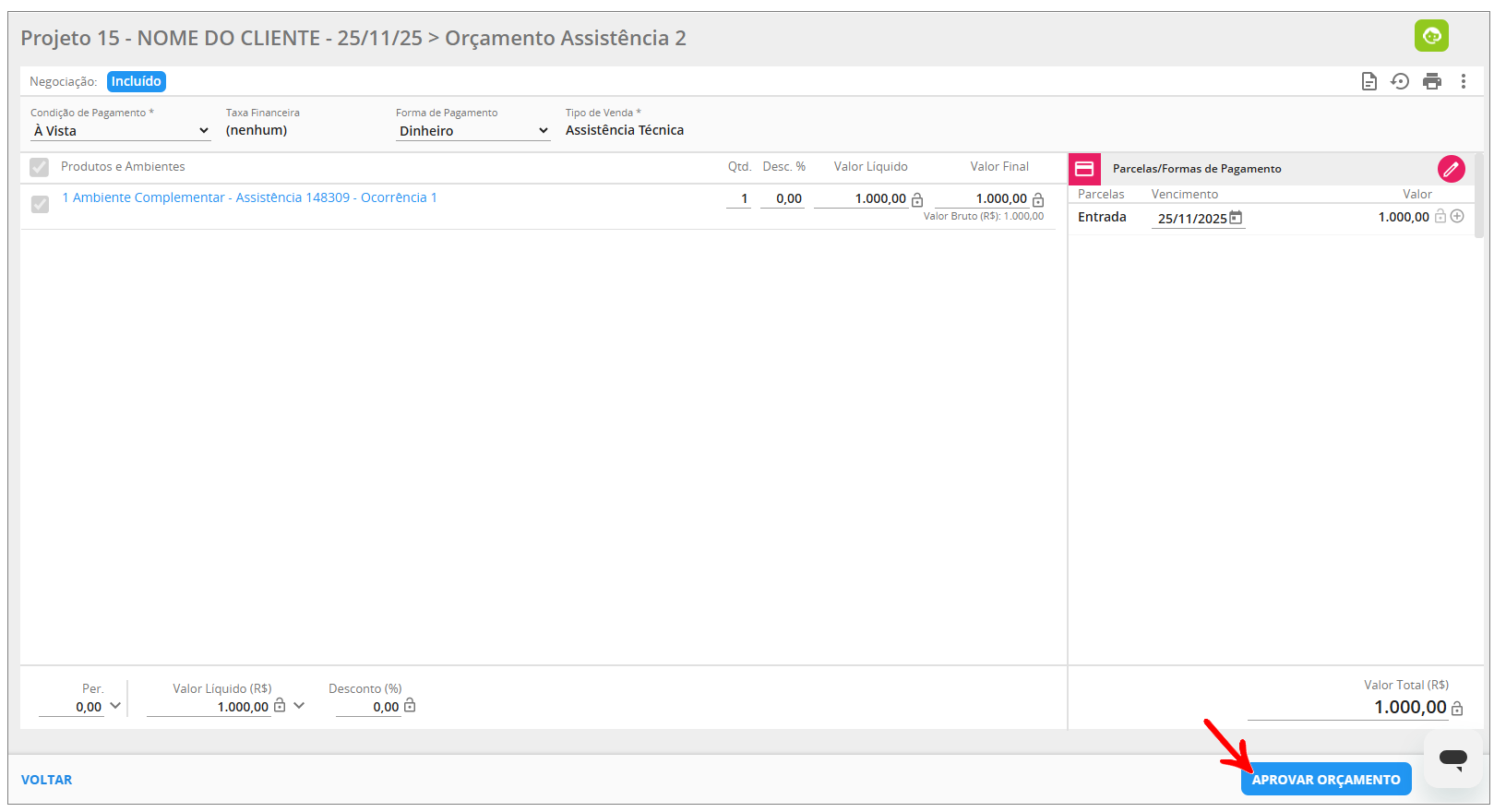The height and width of the screenshot is (812, 1494).
Task: Click the pink Parcelas card icon
Action: [x=1084, y=169]
